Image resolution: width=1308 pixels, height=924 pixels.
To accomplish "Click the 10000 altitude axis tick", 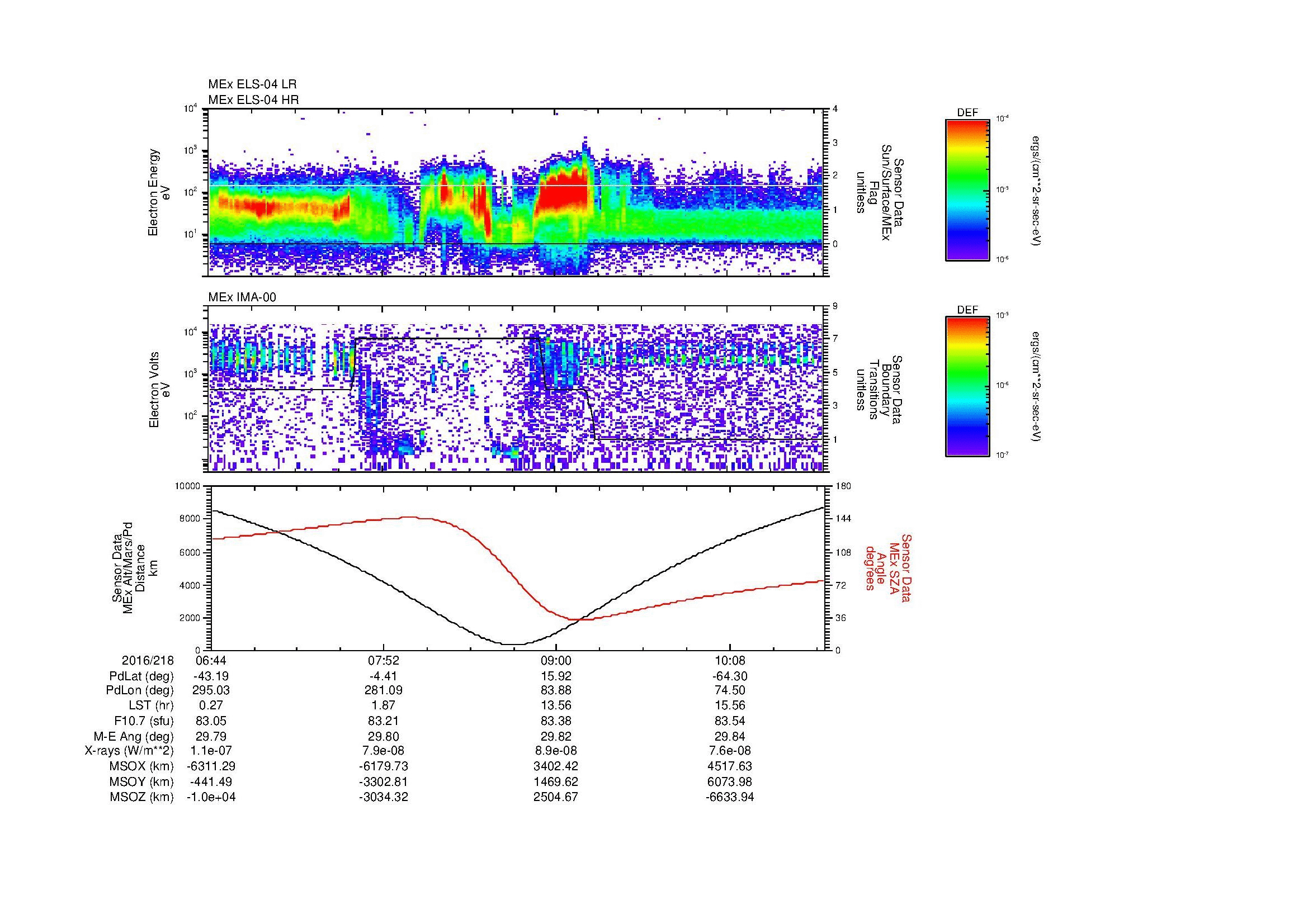I will (188, 486).
